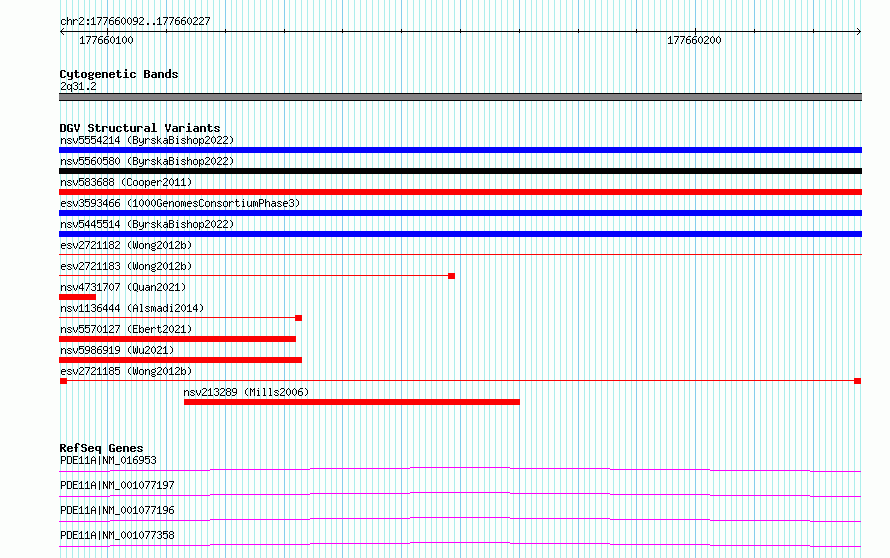890x558 pixels.
Task: Click the blue bar under nsv5554214
Action: (x=460, y=150)
